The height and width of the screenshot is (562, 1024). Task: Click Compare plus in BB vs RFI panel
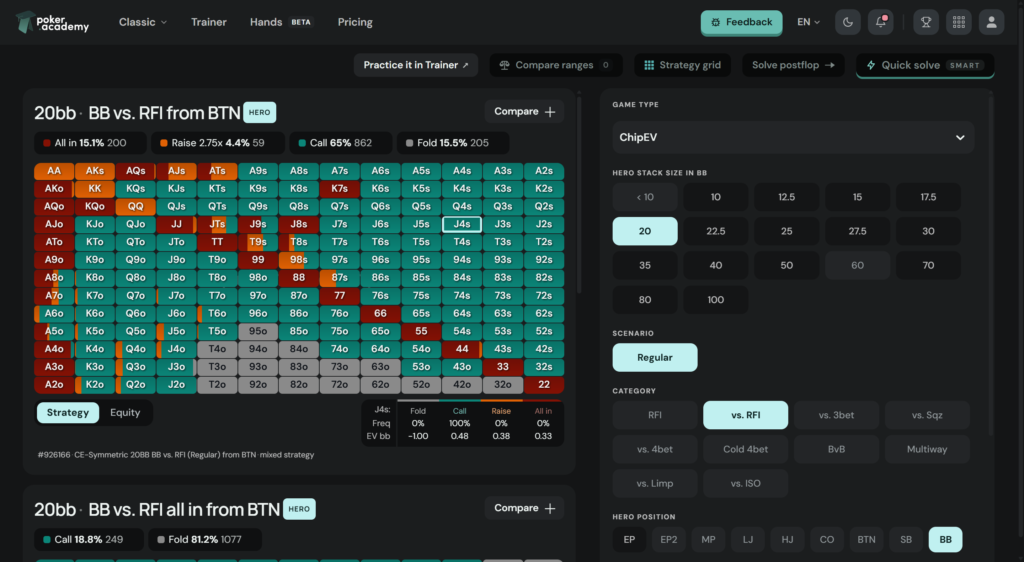point(524,112)
